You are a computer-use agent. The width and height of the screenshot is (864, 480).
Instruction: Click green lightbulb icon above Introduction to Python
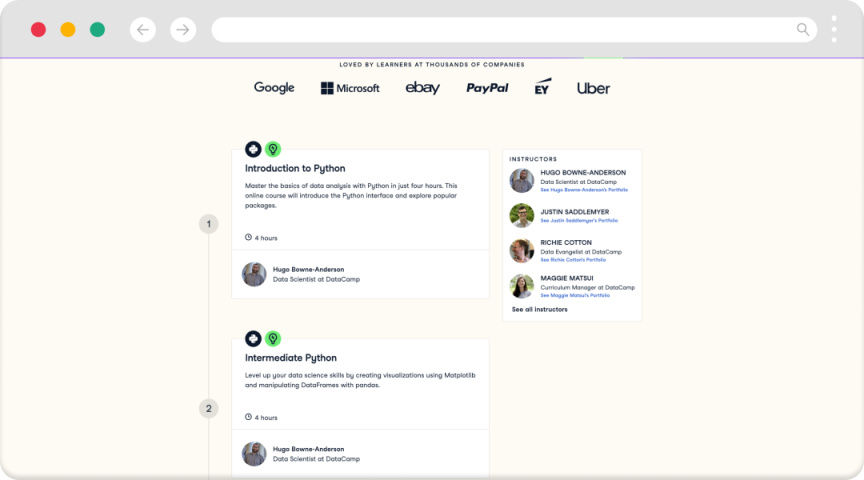pos(273,149)
